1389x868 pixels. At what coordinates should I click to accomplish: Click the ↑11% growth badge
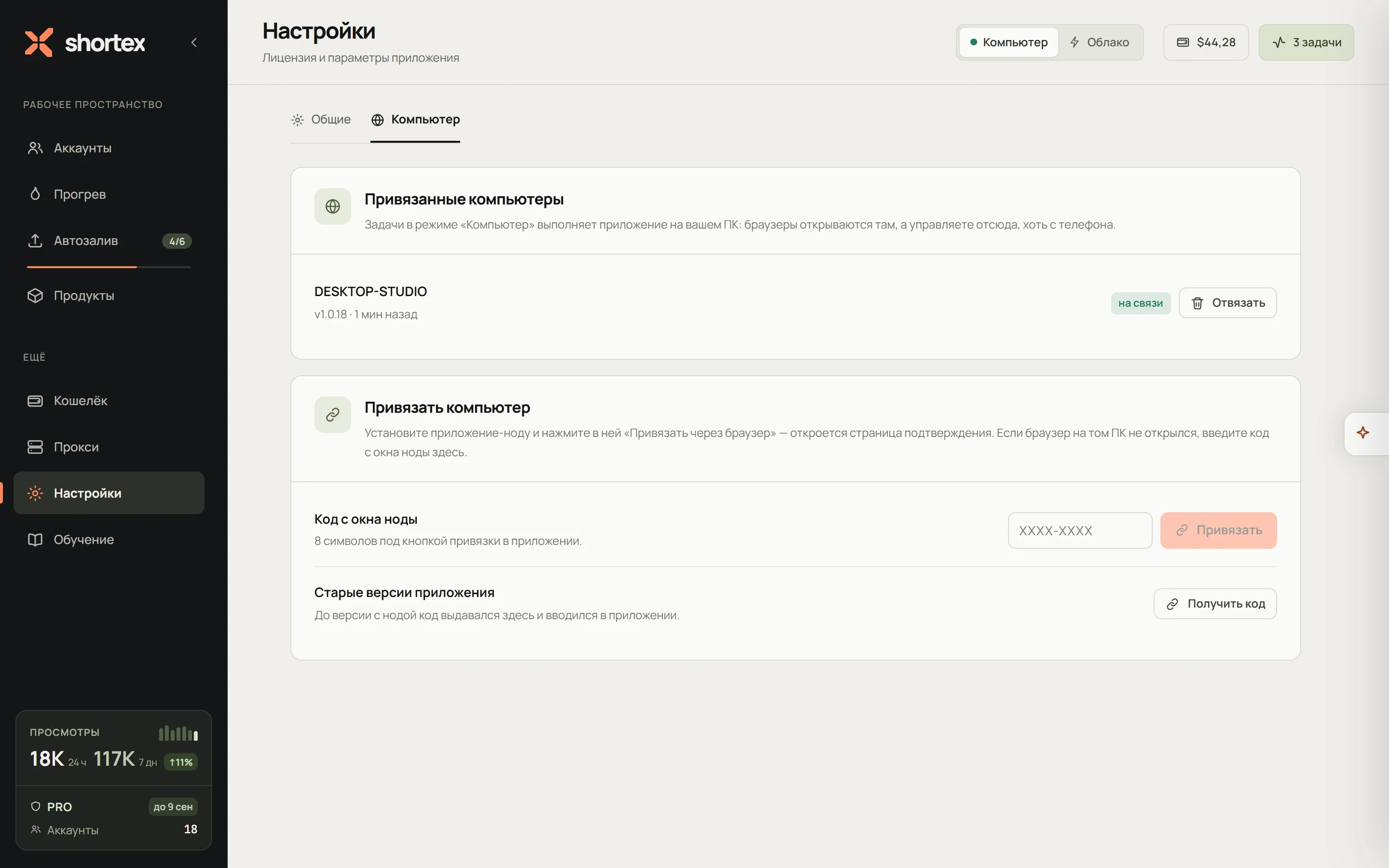click(x=181, y=762)
